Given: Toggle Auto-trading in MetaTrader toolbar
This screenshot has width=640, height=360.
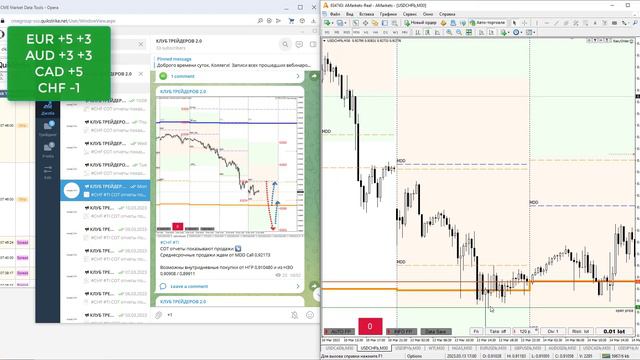Looking at the screenshot, I should pos(487,23).
